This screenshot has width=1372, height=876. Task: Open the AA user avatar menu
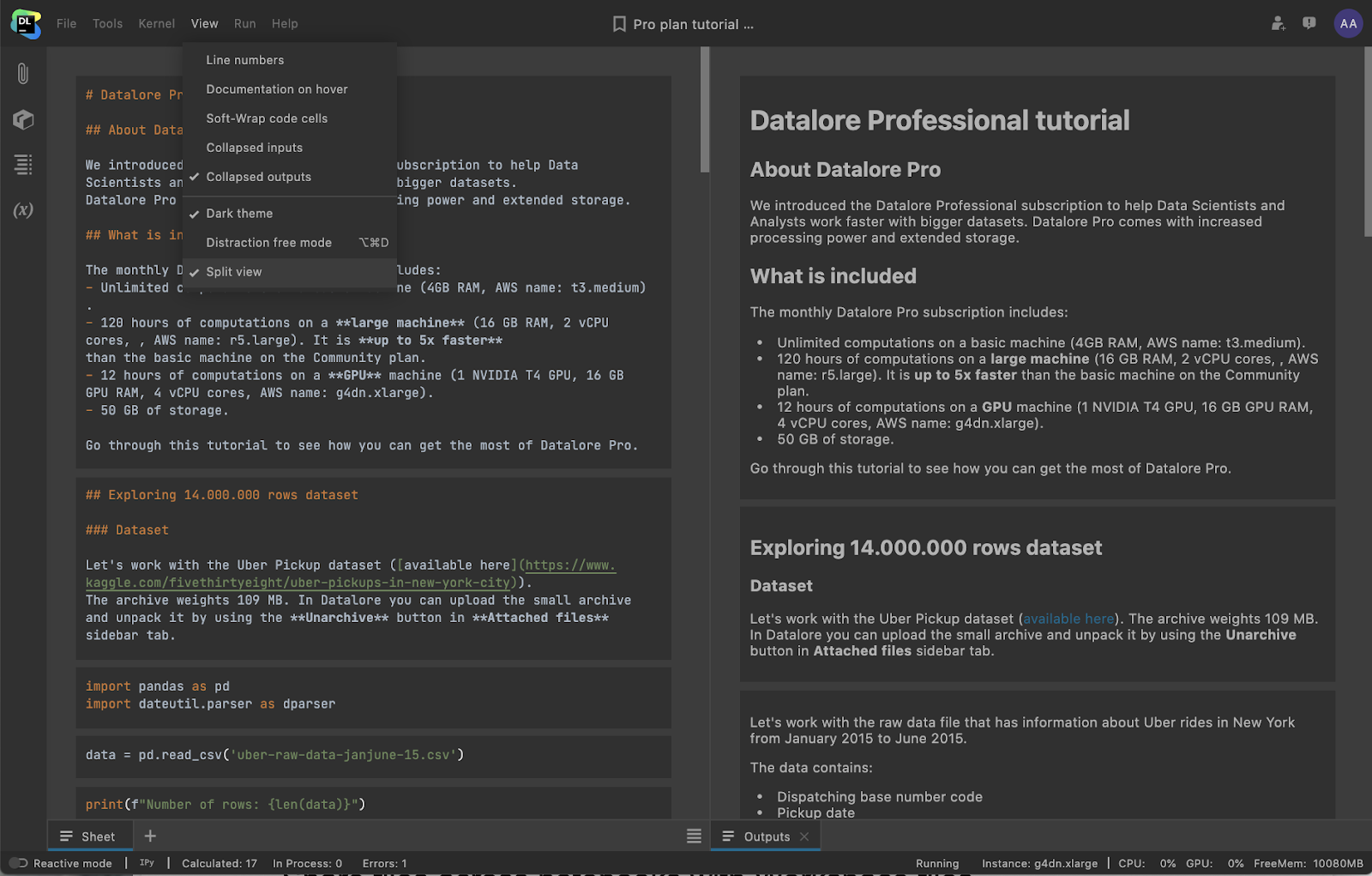click(1347, 24)
